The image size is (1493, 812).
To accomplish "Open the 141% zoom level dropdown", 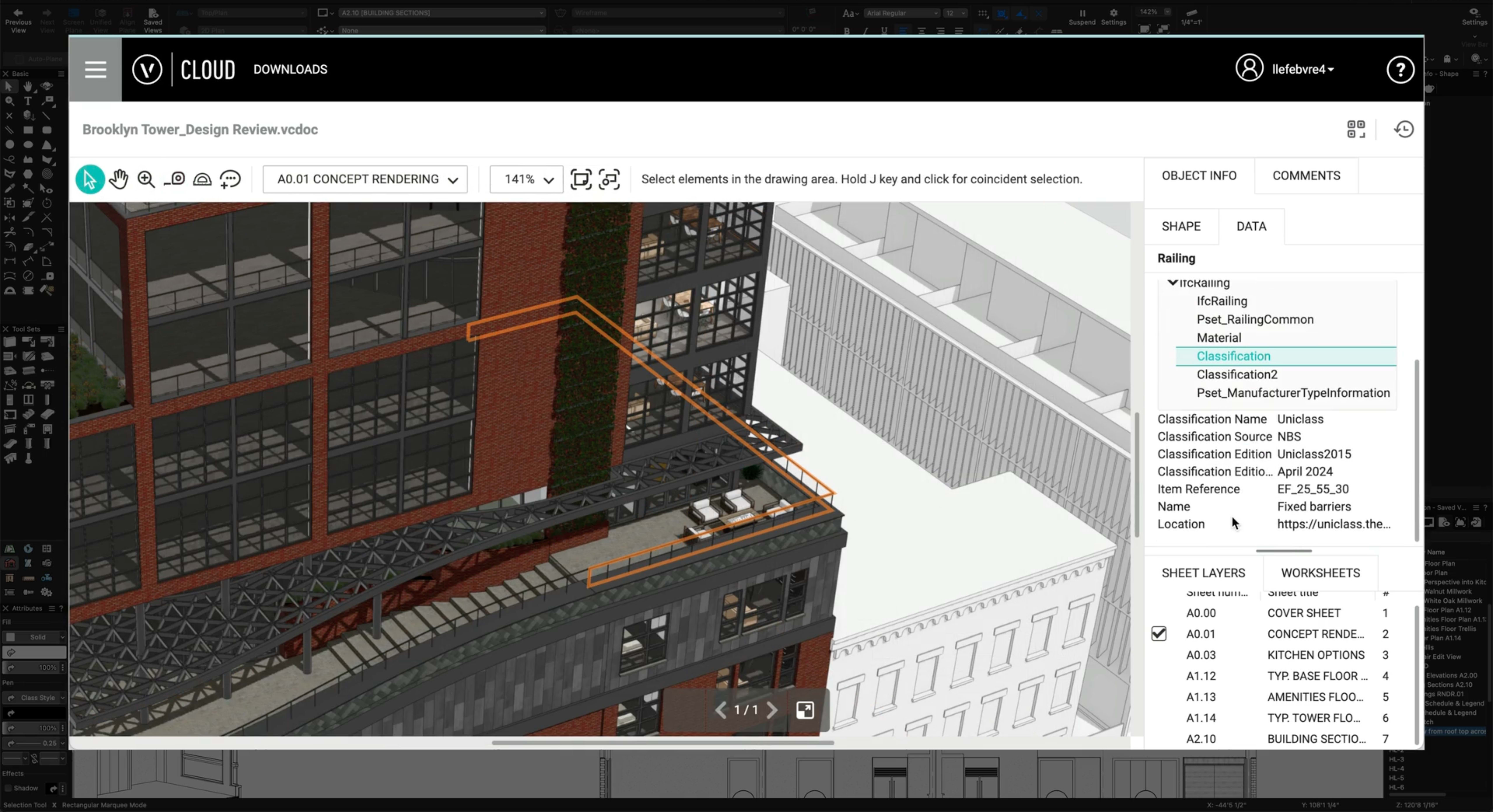I will tap(526, 180).
